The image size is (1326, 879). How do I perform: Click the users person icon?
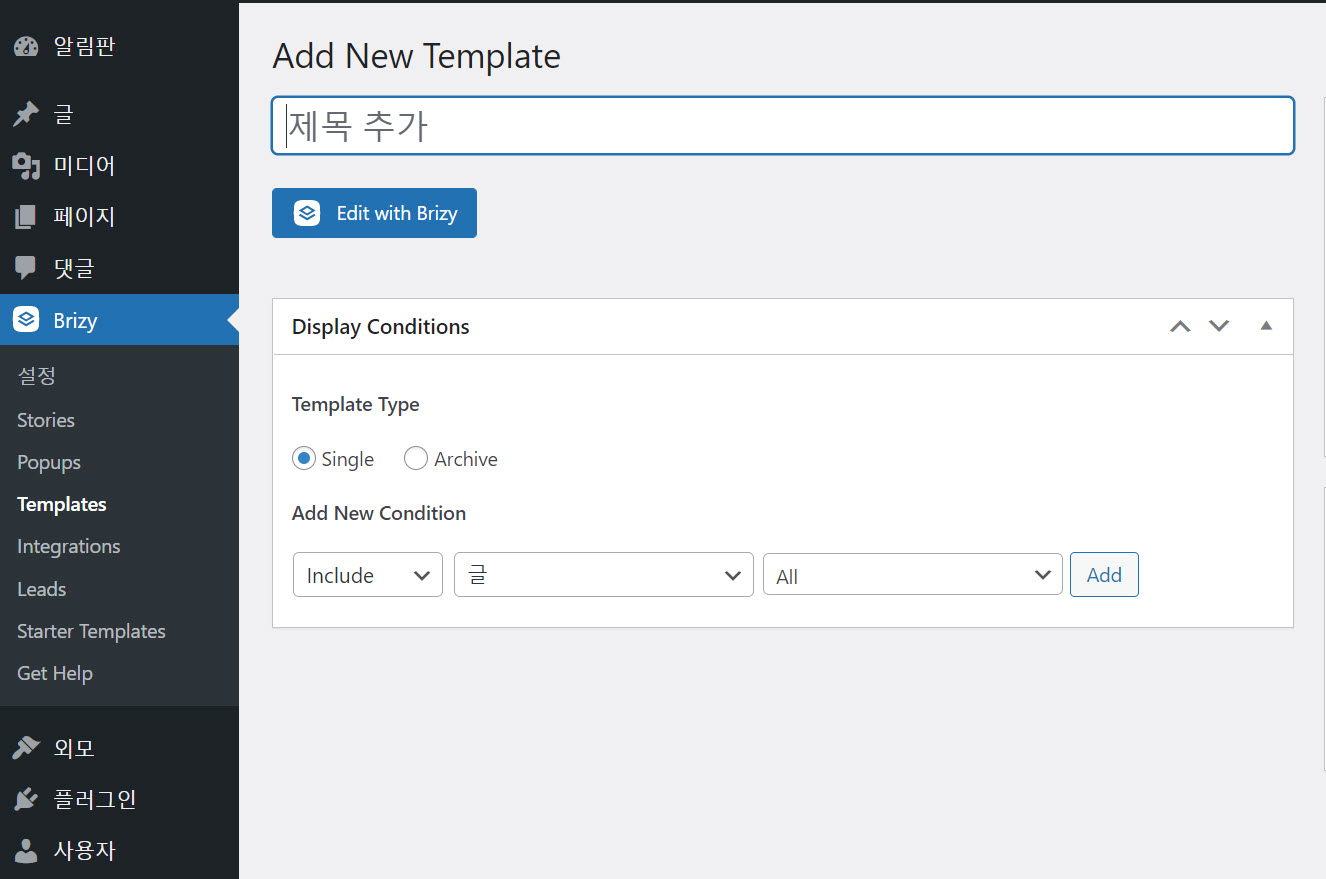click(26, 851)
